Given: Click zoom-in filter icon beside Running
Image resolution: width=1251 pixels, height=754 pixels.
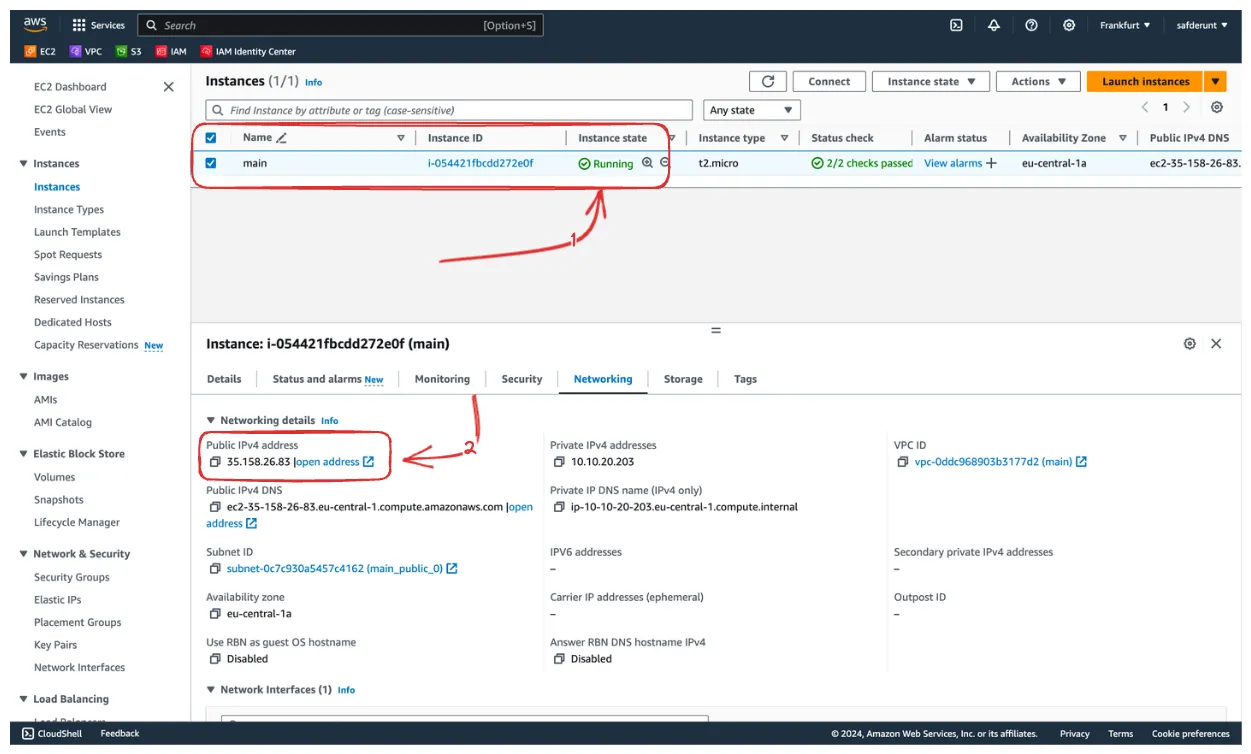Looking at the screenshot, I should tap(647, 162).
